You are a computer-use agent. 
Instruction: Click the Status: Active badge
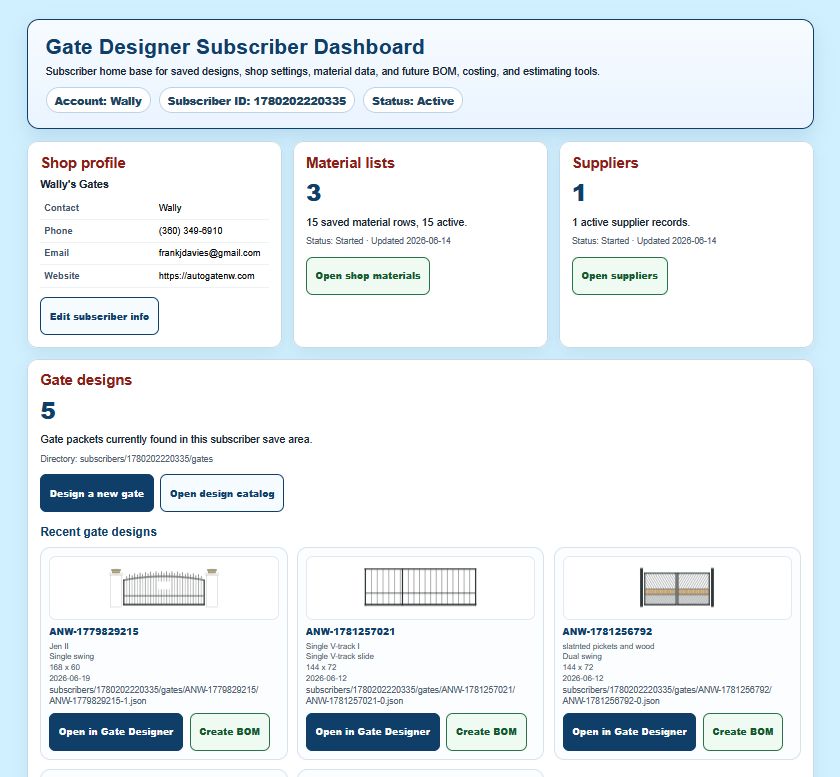tap(413, 101)
